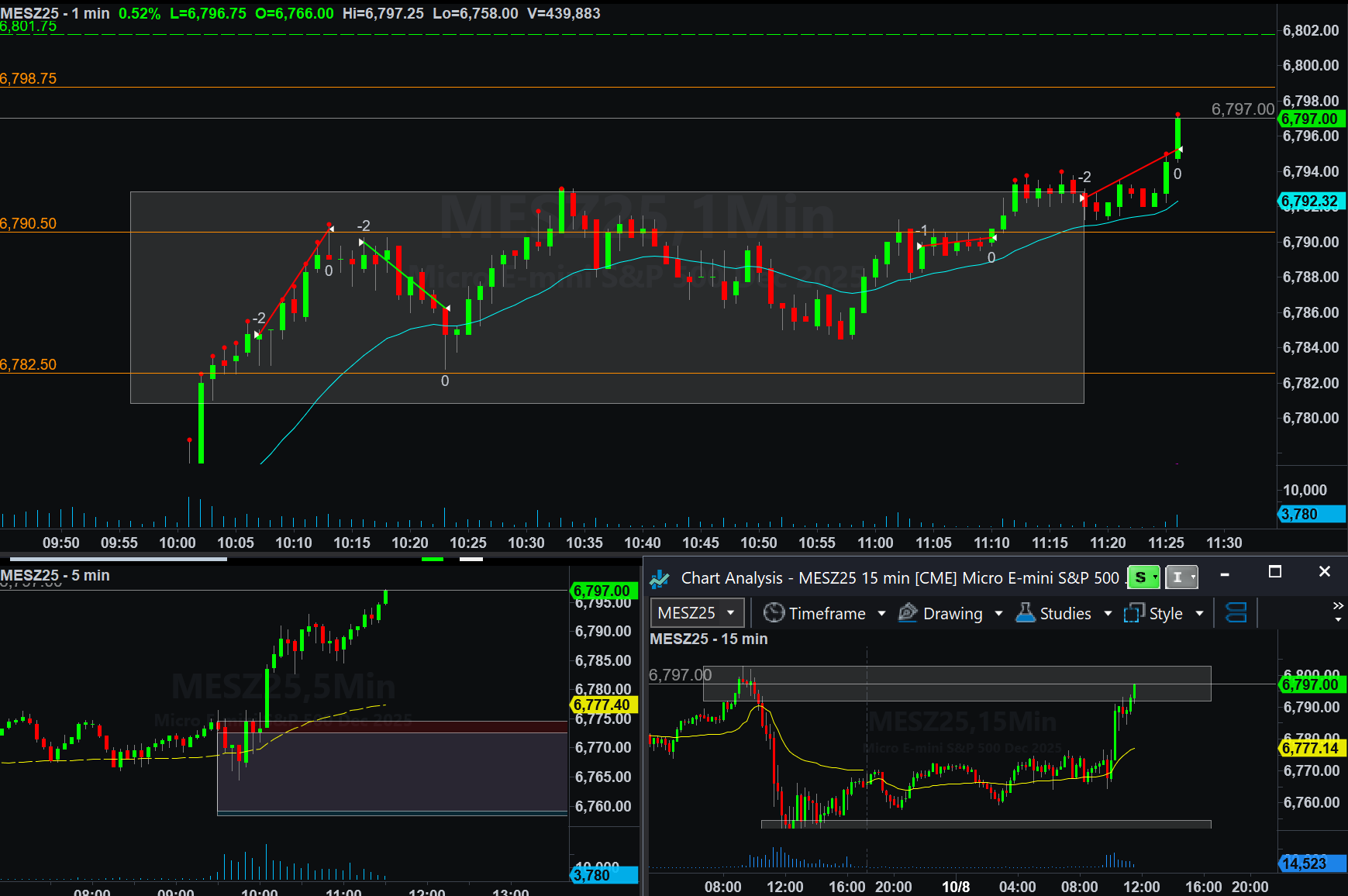Viewport: 1348px width, 896px height.
Task: Click the Studies flask icon
Action: pos(1026,613)
